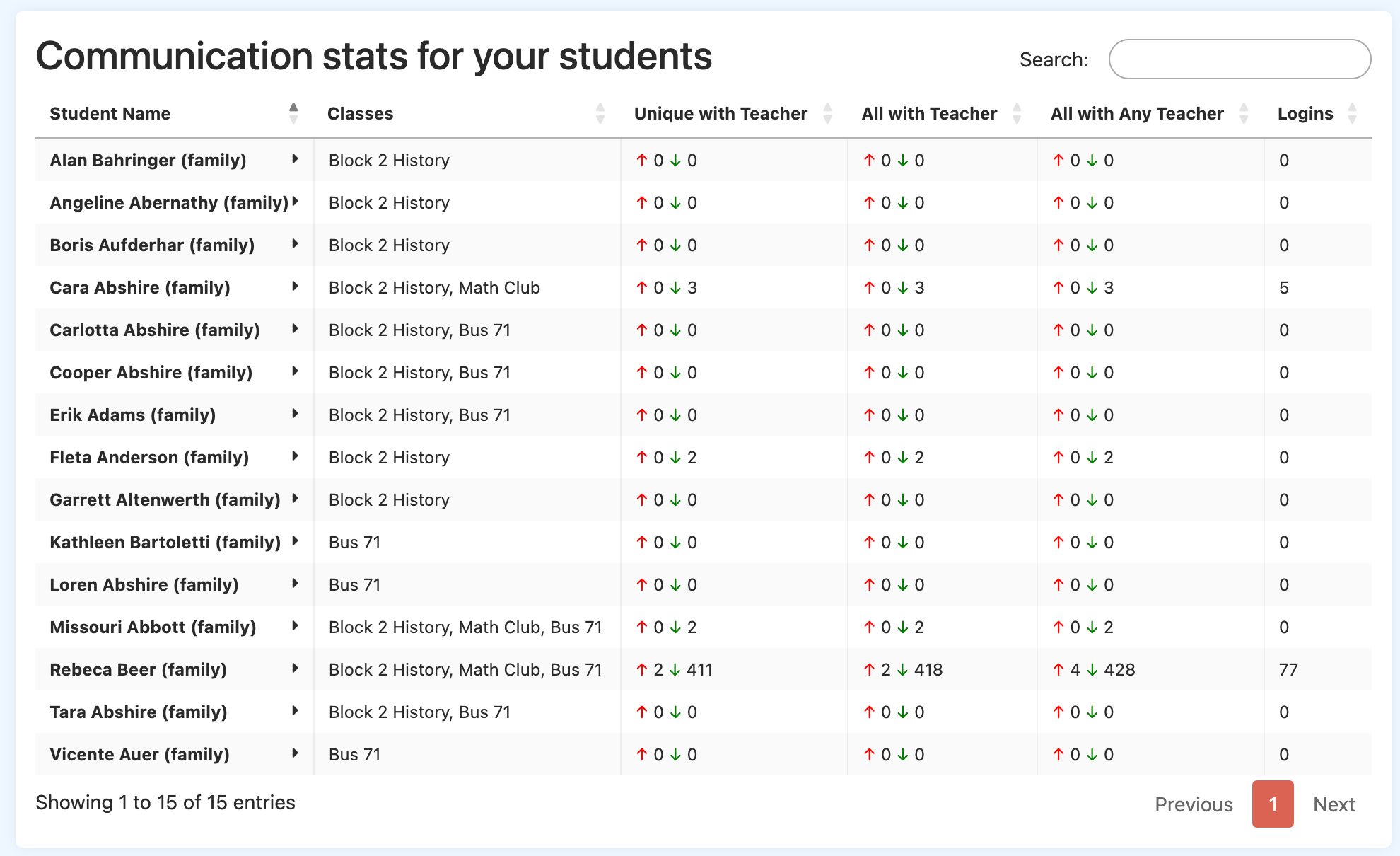Expand Vicente Auer's family row
The height and width of the screenshot is (856, 1400).
pyautogui.click(x=295, y=754)
